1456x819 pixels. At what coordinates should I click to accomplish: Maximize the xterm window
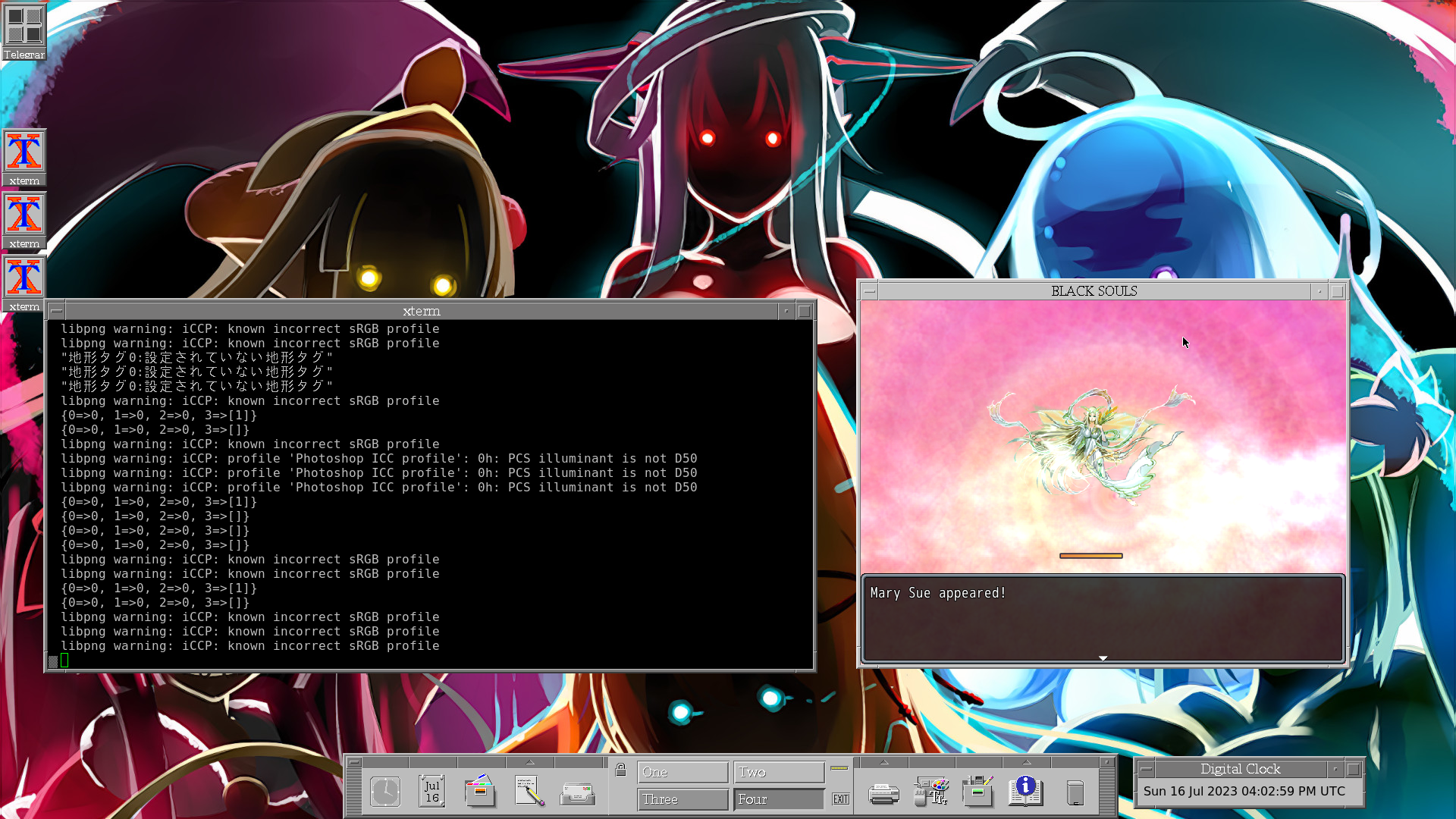[805, 311]
